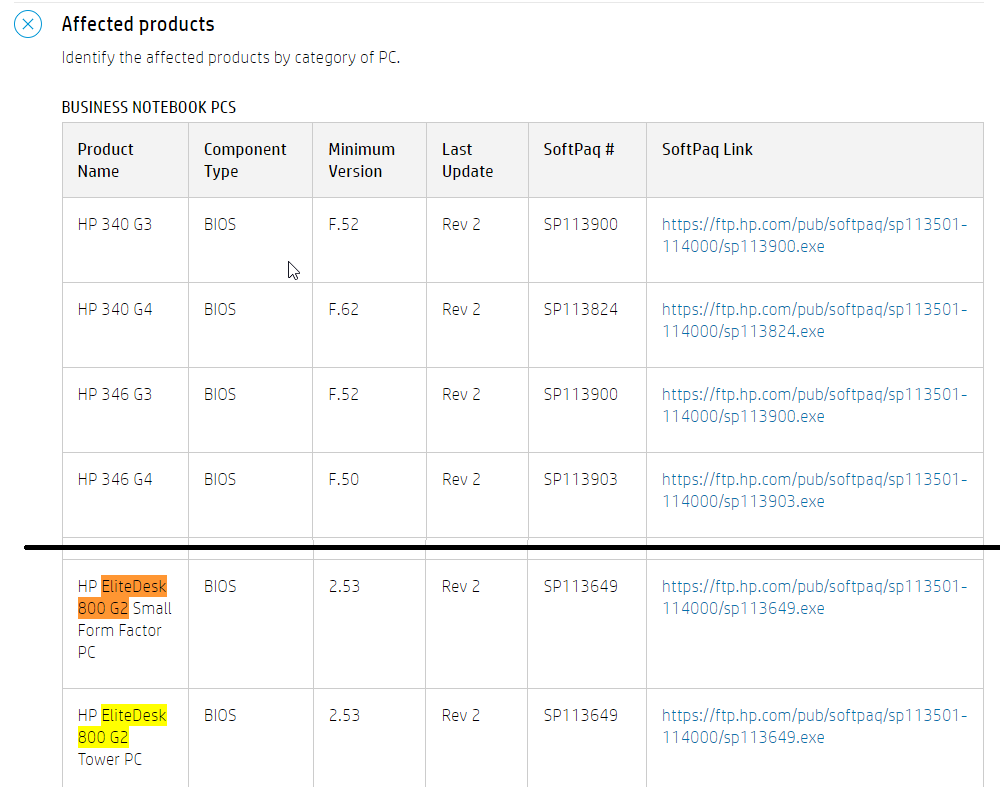Click the SP113824 SoftPaq number
Image resolution: width=1000 pixels, height=788 pixels.
(x=580, y=309)
